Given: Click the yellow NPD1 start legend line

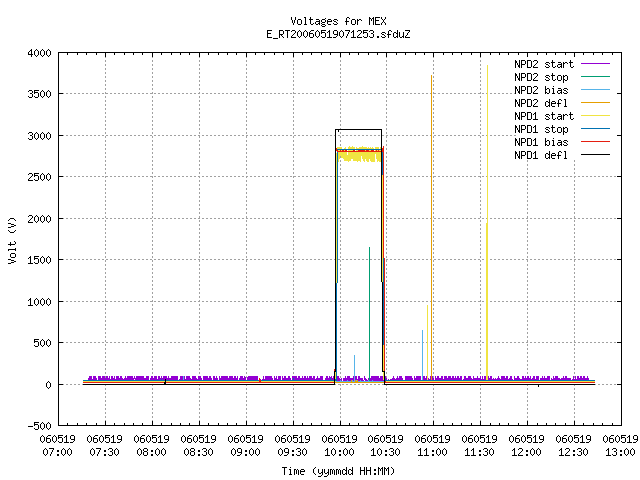Looking at the screenshot, I should click(596, 116).
